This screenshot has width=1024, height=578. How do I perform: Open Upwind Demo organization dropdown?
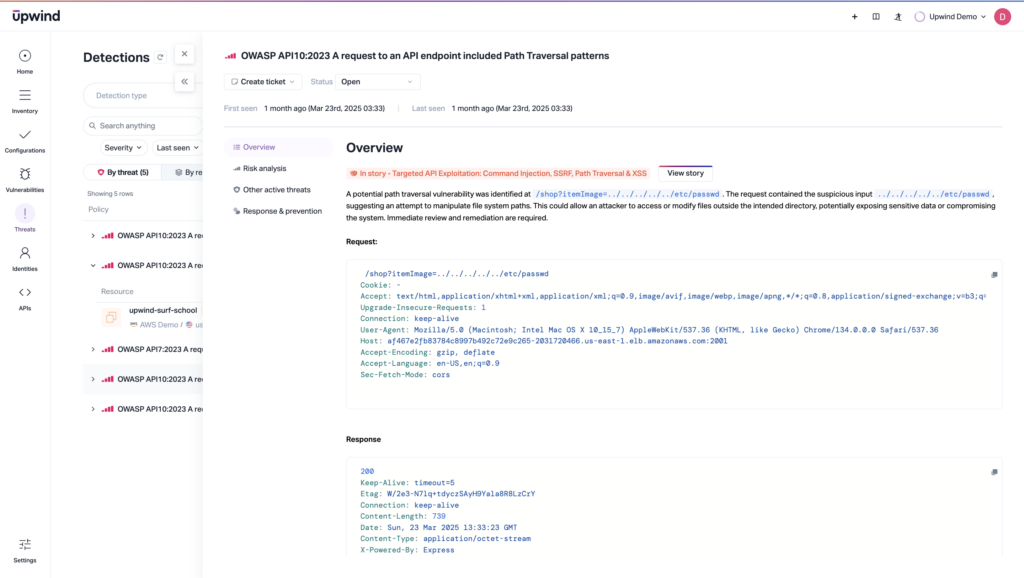tap(951, 17)
